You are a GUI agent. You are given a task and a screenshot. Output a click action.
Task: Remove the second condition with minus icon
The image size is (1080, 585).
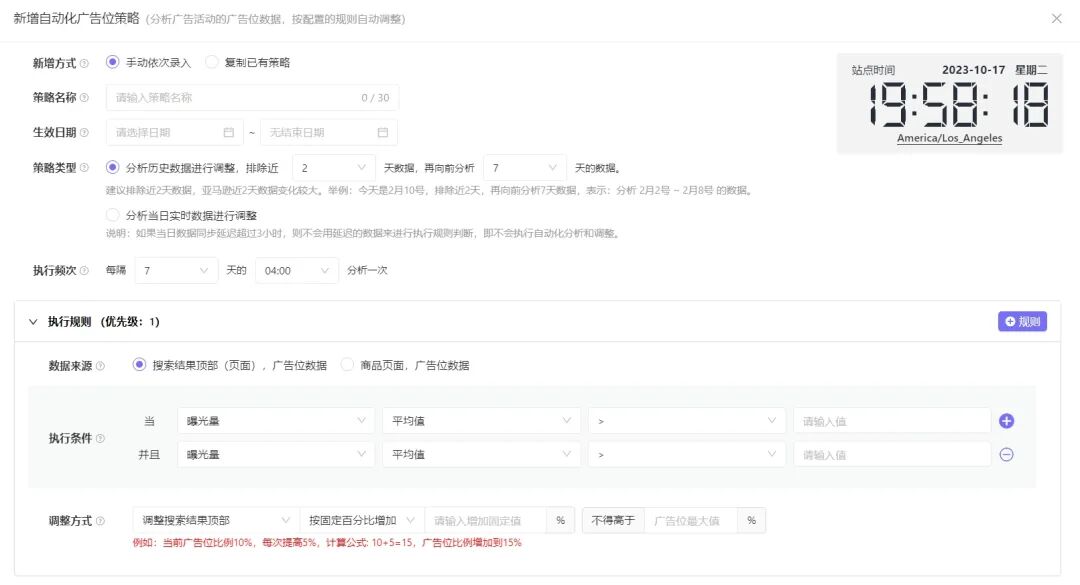click(1006, 454)
